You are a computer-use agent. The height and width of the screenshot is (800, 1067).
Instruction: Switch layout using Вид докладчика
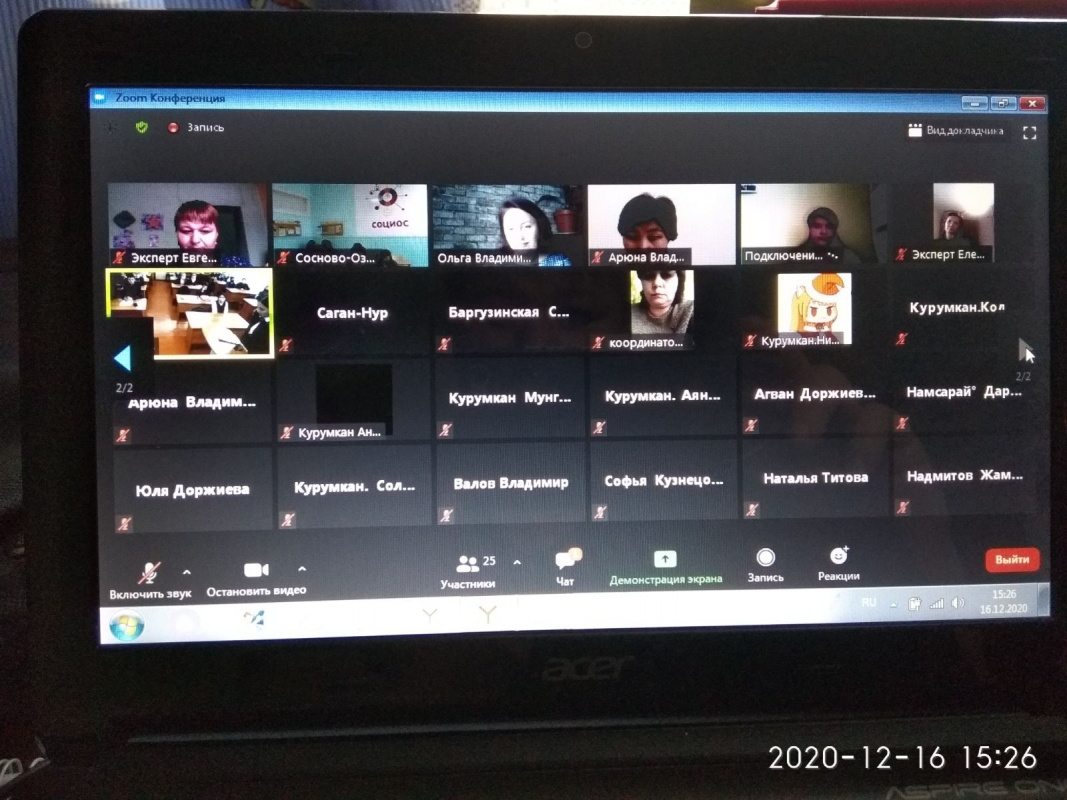[x=956, y=131]
